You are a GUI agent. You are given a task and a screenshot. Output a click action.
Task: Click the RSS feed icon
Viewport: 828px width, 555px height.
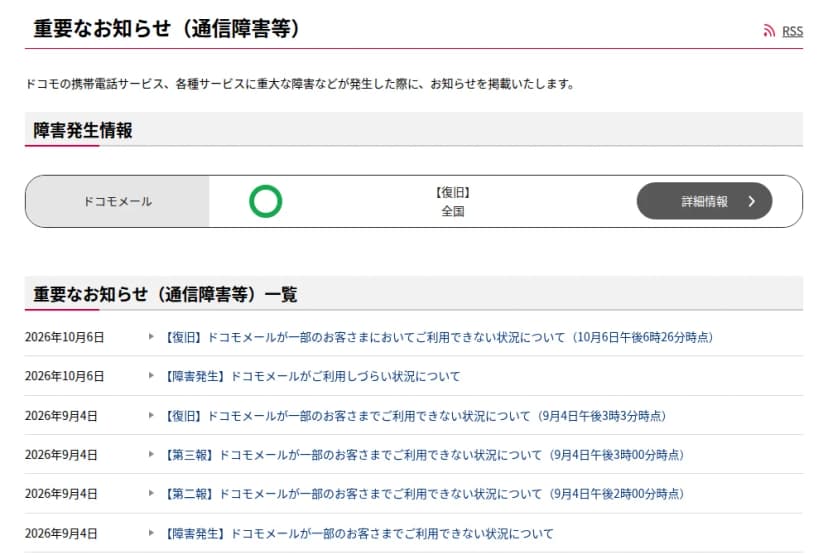click(769, 31)
